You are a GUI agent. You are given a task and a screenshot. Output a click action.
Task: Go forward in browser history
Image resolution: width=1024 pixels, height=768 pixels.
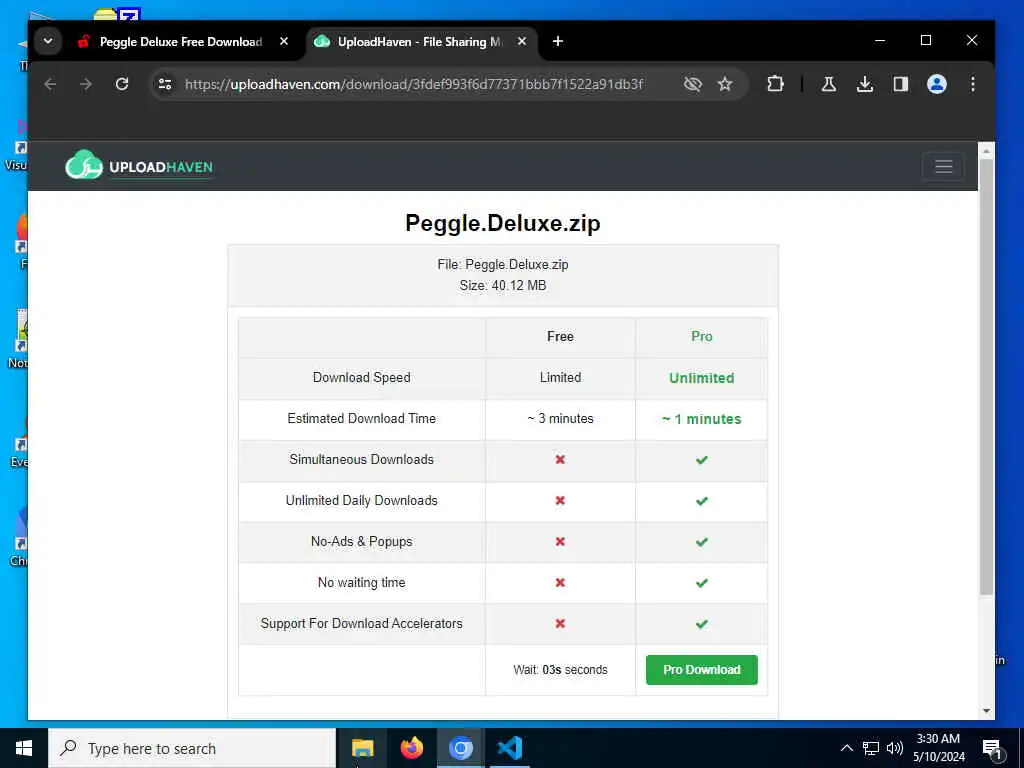86,84
